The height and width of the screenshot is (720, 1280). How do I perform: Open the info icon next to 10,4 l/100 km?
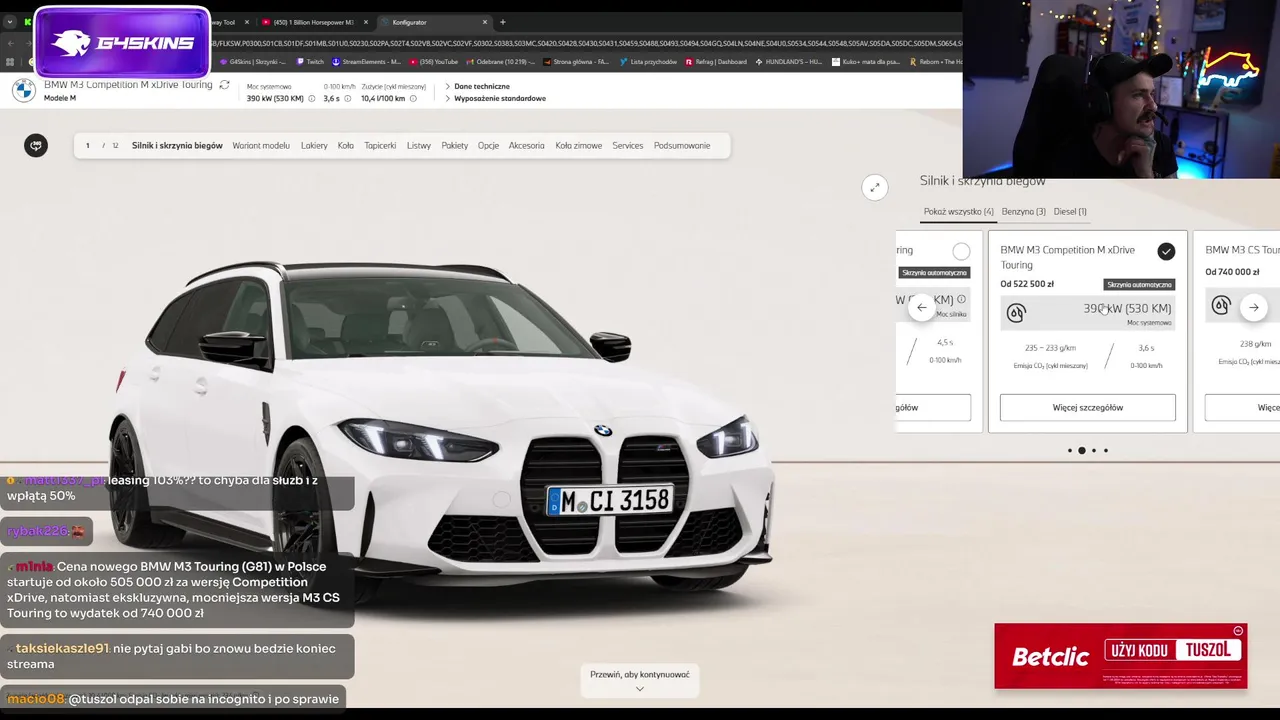pyautogui.click(x=415, y=99)
